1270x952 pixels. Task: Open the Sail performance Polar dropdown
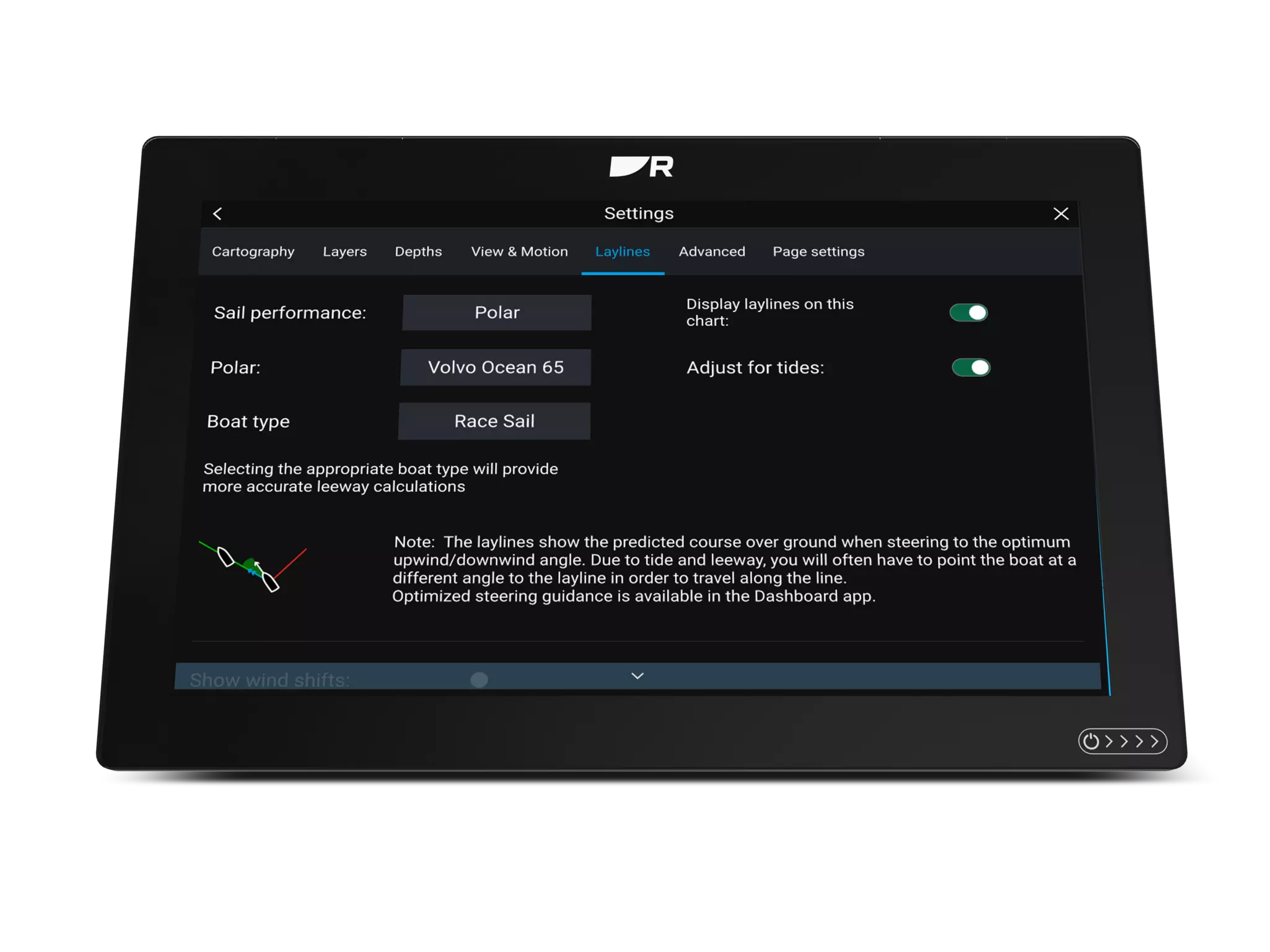tap(497, 312)
